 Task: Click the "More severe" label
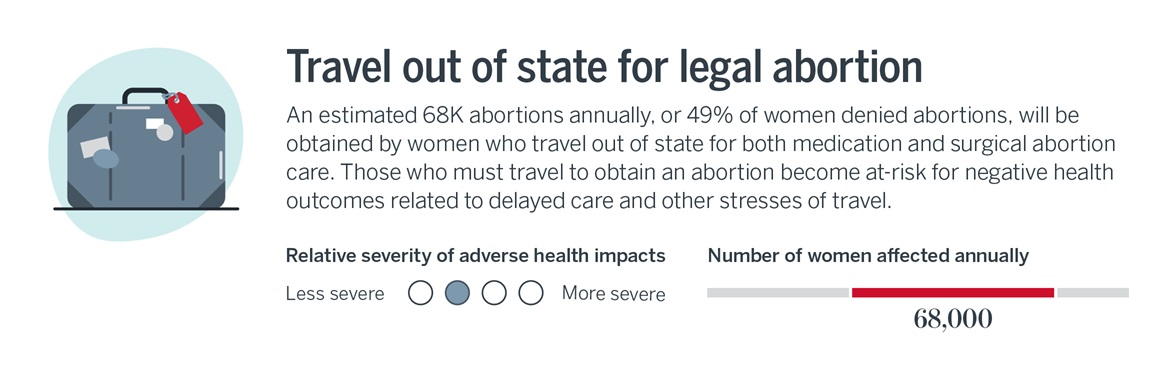(x=614, y=293)
